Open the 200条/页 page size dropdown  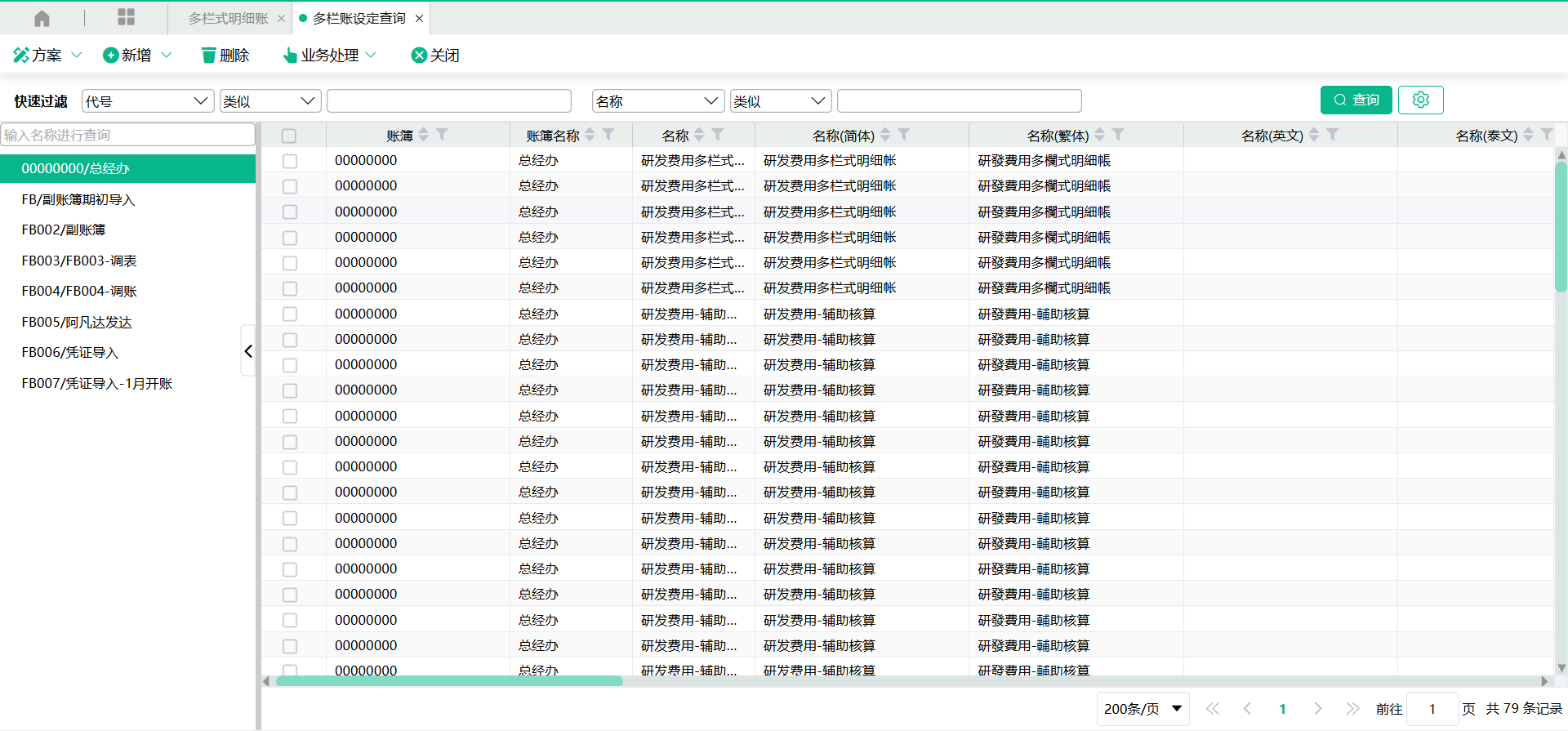click(1142, 708)
